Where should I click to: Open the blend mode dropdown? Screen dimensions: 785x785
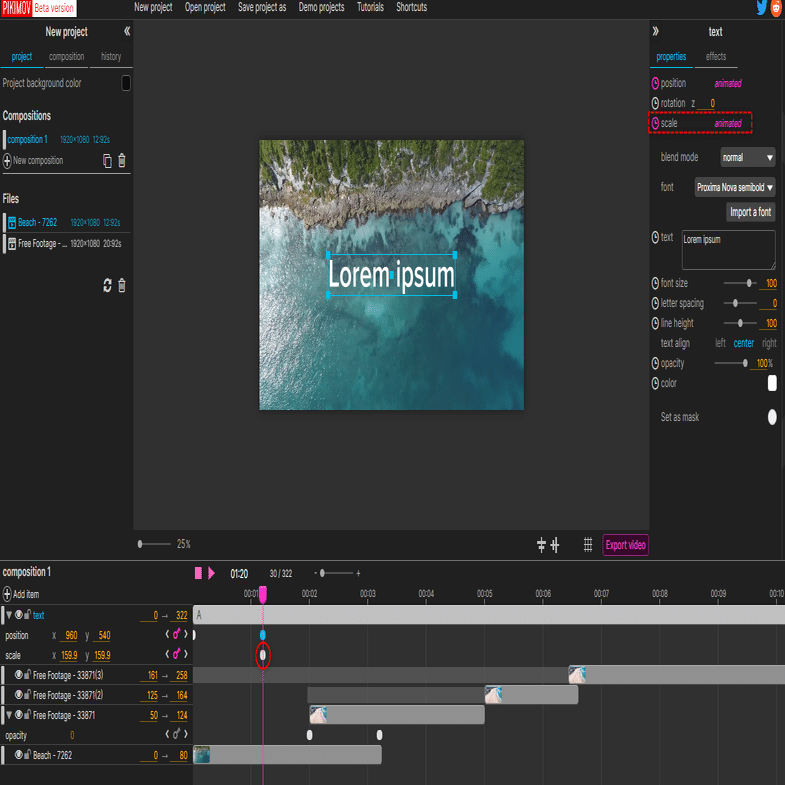coord(747,157)
